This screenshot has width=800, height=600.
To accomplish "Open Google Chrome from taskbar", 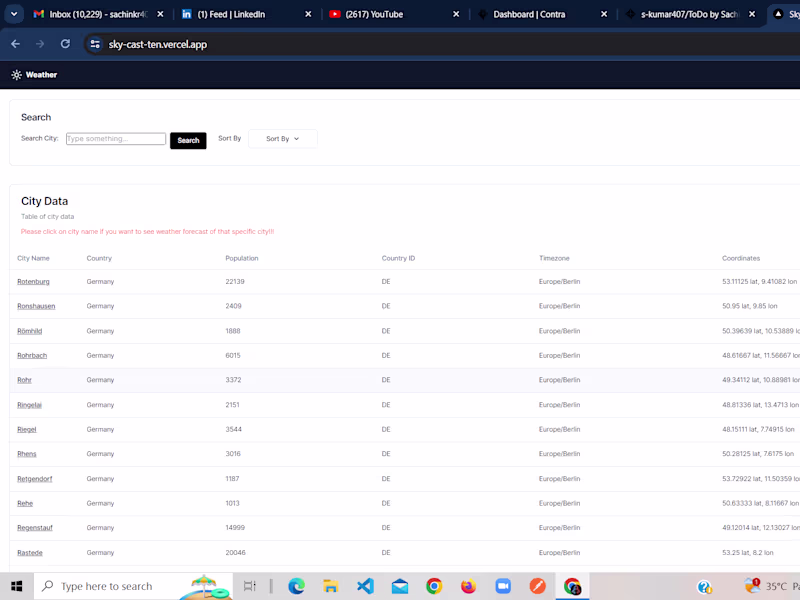I will [x=434, y=586].
